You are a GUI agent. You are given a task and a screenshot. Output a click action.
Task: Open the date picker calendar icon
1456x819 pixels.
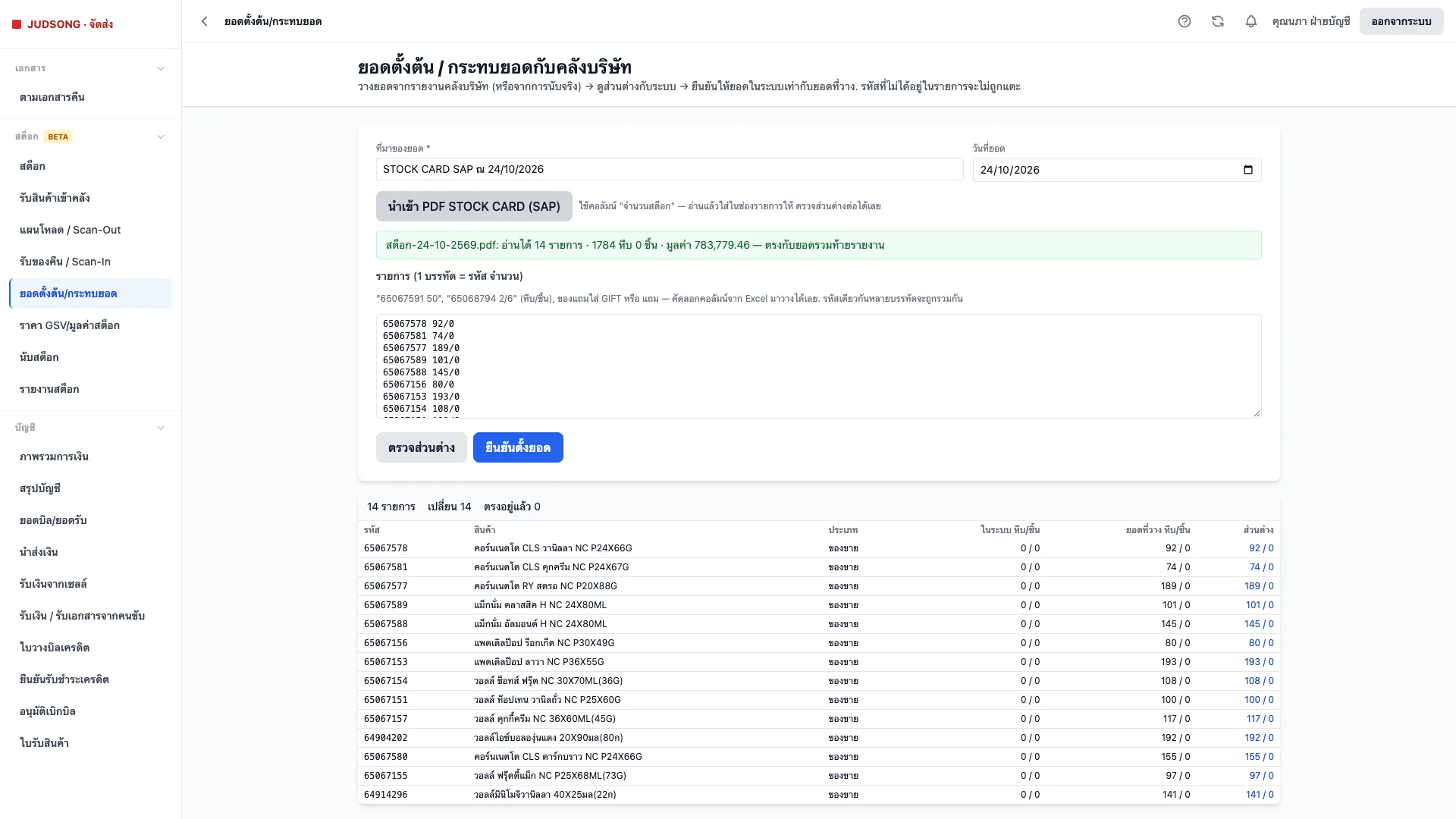point(1248,170)
